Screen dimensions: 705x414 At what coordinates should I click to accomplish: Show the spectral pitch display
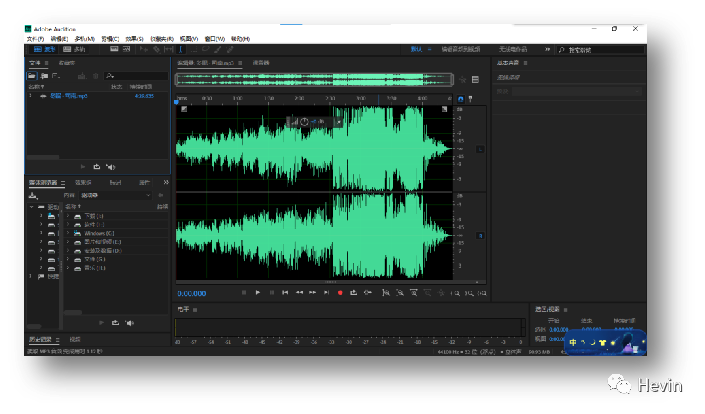tap(127, 49)
